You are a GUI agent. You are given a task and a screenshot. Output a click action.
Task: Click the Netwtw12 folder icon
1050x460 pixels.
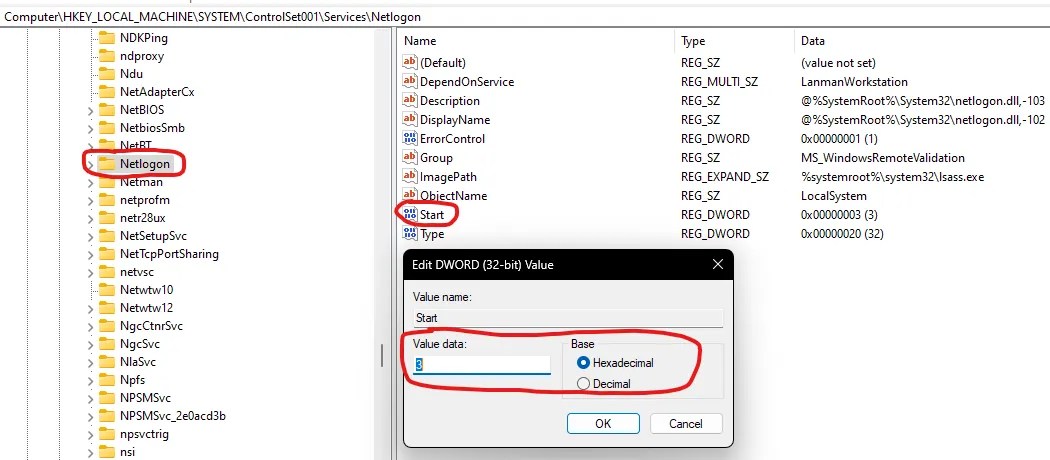click(x=107, y=308)
